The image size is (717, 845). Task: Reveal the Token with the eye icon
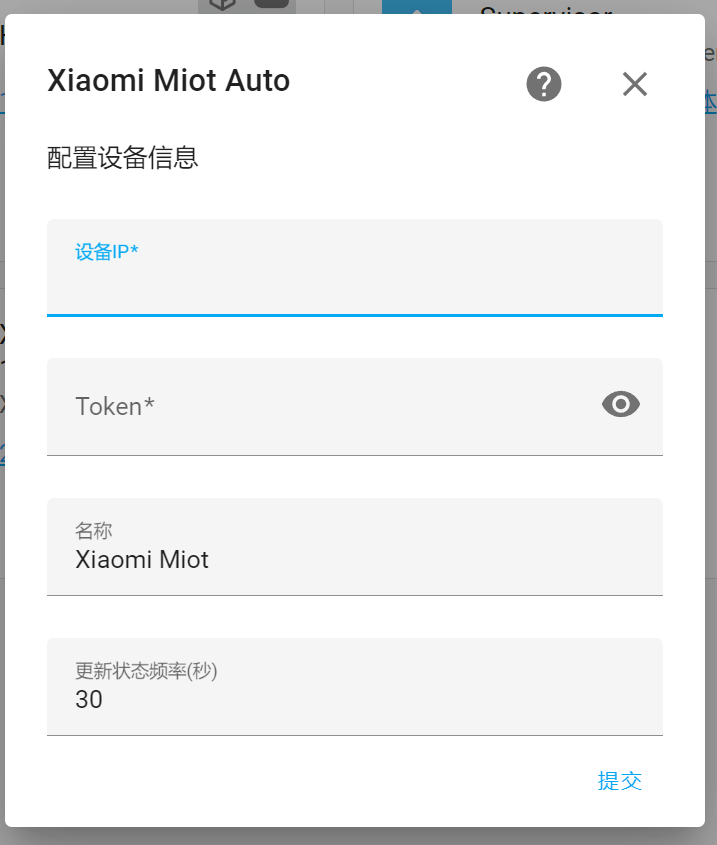pos(621,404)
